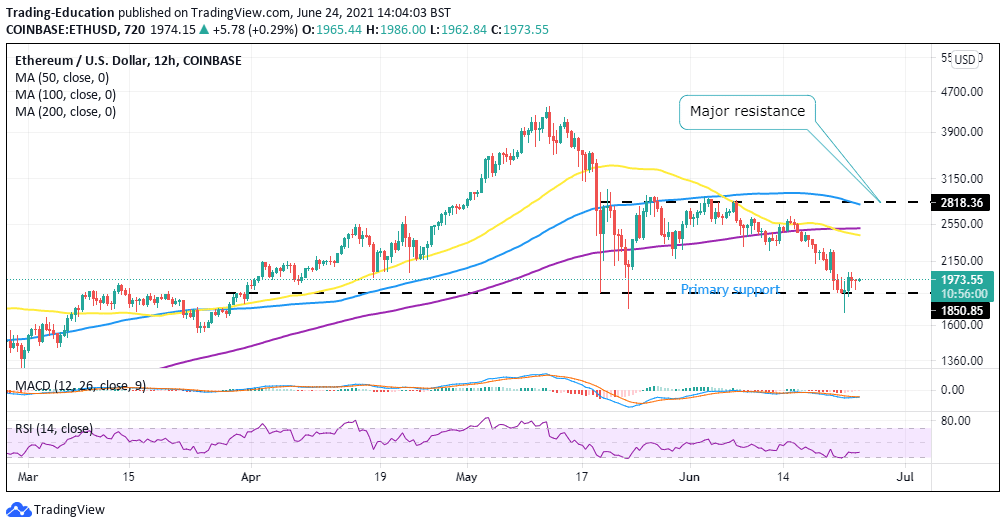Click the Mar date on time axis
Viewport: 1006px width, 528px height.
pyautogui.click(x=28, y=477)
